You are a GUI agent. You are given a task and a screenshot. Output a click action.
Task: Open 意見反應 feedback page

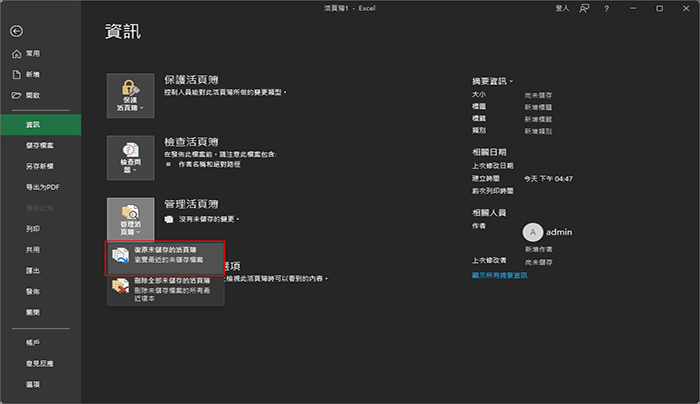click(x=41, y=363)
